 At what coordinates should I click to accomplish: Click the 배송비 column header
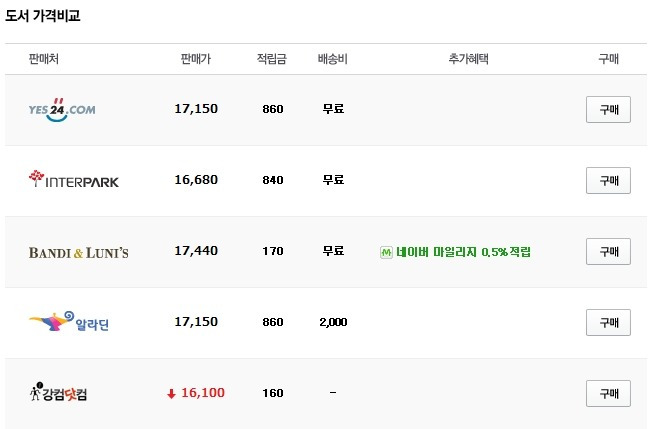(333, 59)
